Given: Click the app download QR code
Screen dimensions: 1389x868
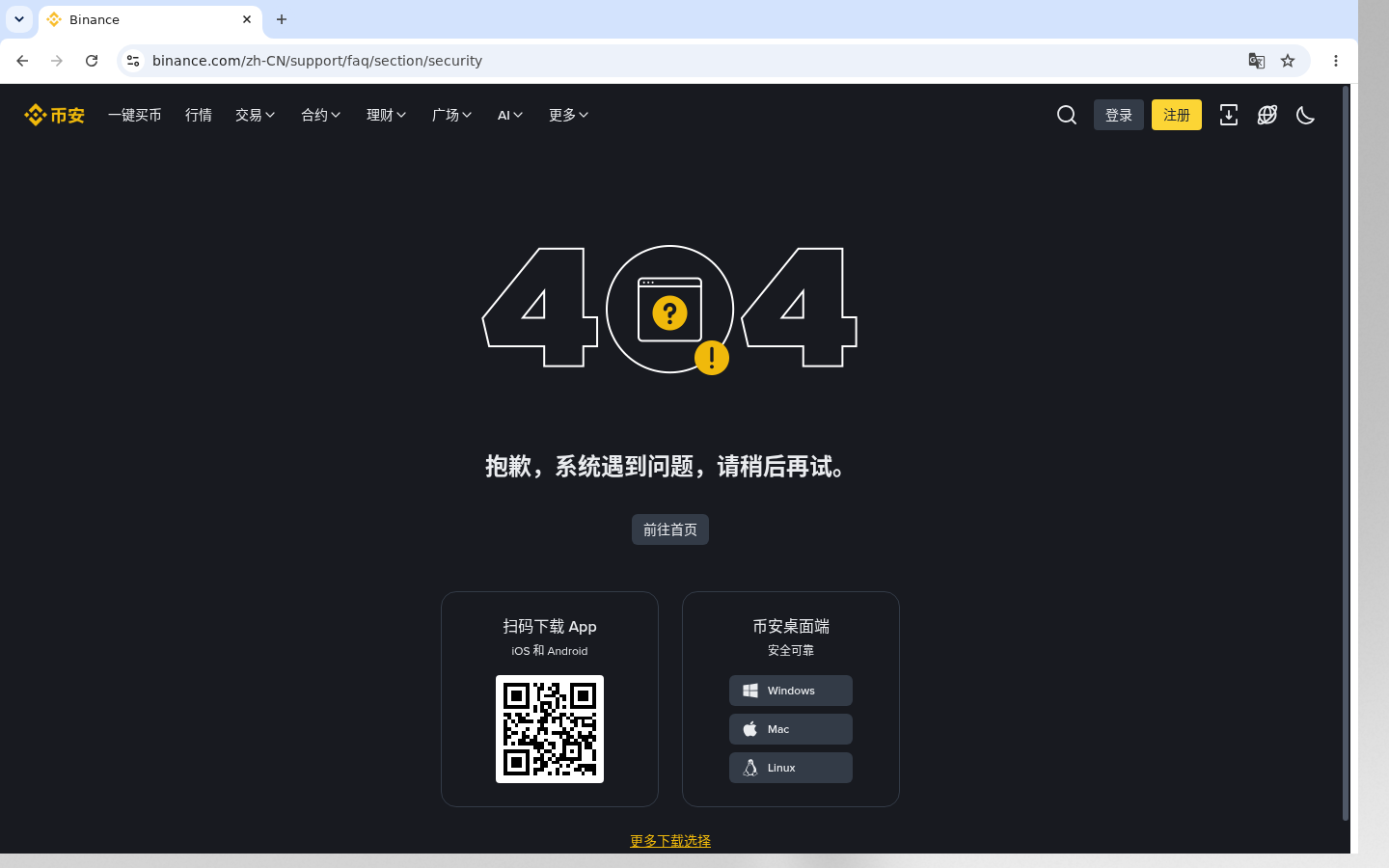Looking at the screenshot, I should click(550, 729).
